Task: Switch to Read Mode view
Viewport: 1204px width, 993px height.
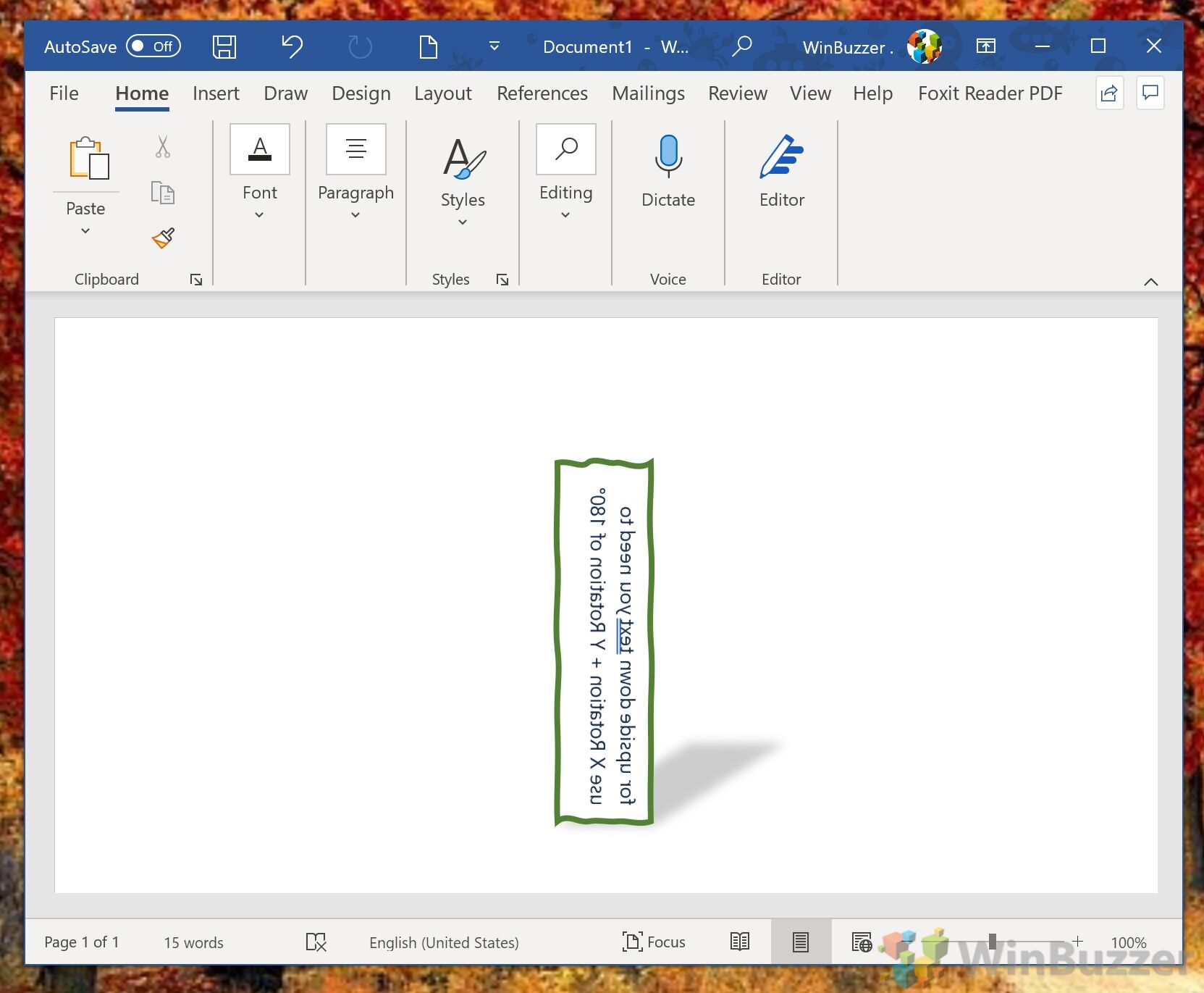Action: pyautogui.click(x=739, y=942)
